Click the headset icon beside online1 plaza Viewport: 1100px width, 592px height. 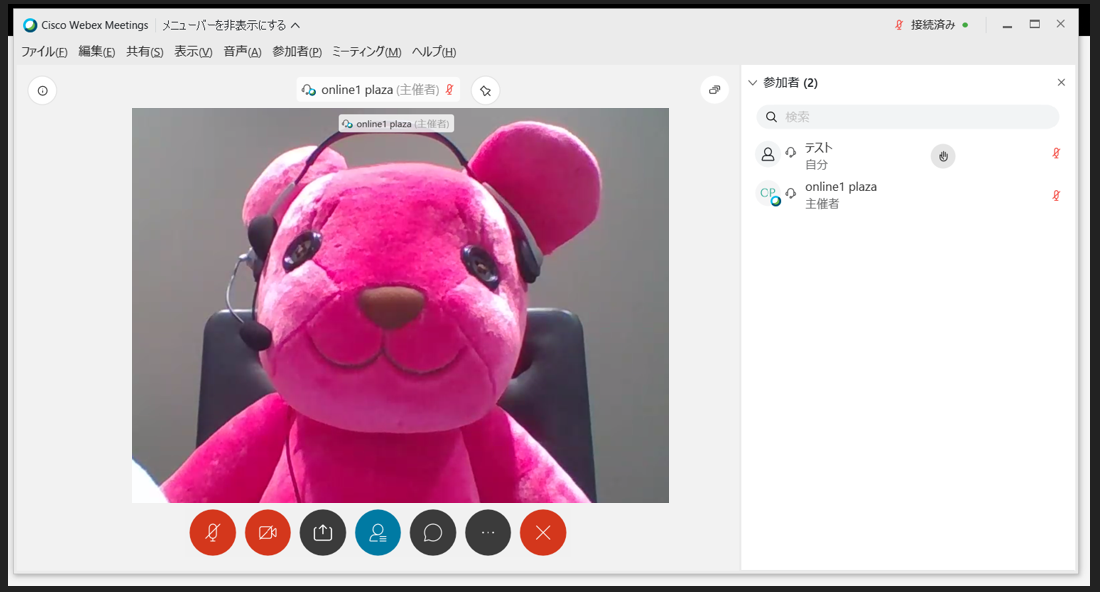[x=791, y=193]
